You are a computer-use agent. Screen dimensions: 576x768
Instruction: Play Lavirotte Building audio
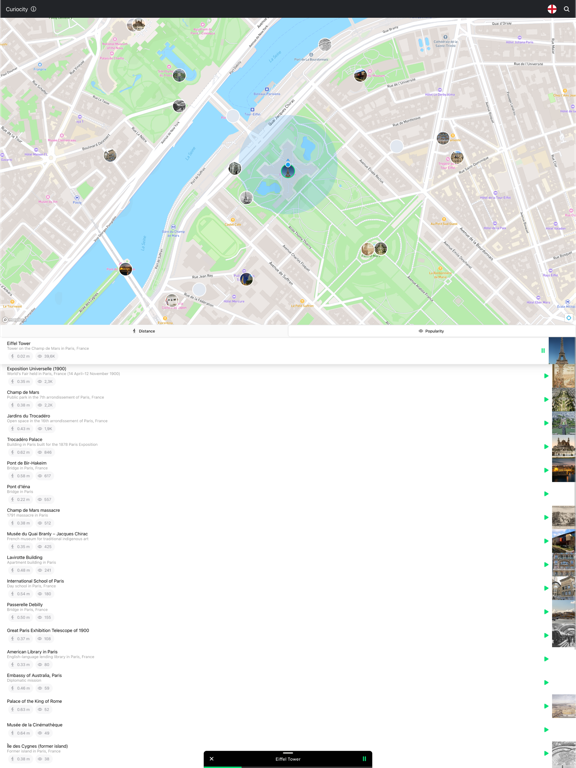(546, 564)
